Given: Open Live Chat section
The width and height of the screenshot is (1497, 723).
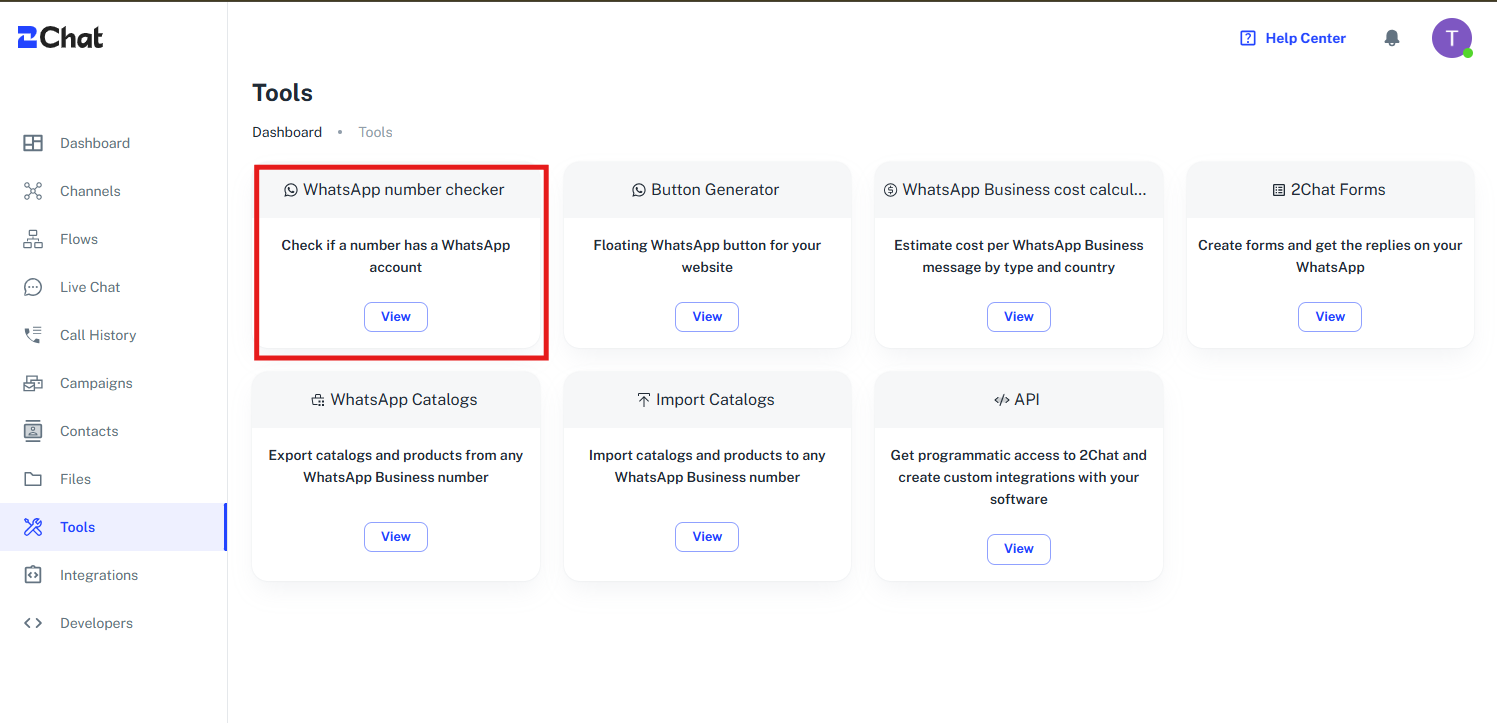Looking at the screenshot, I should tap(90, 287).
